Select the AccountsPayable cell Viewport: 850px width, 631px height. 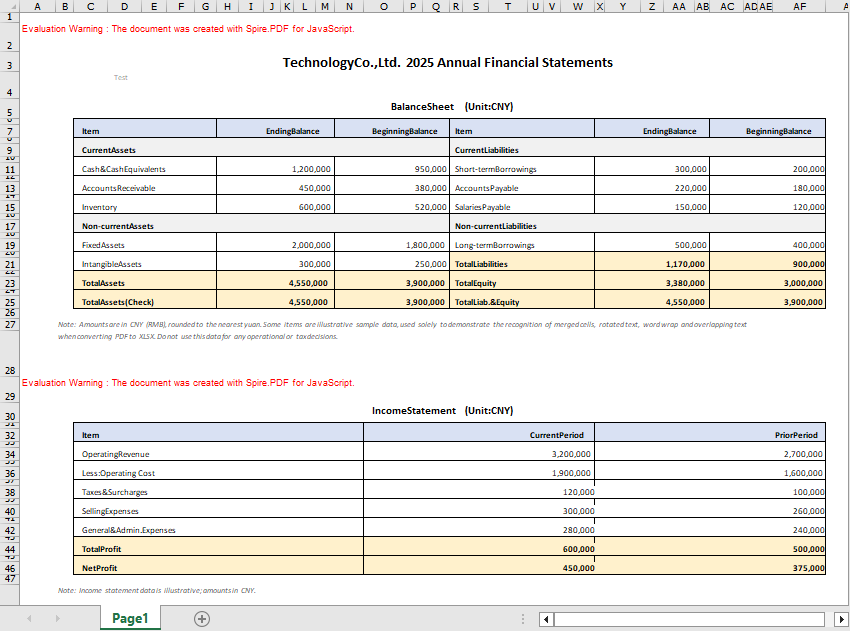[522, 185]
